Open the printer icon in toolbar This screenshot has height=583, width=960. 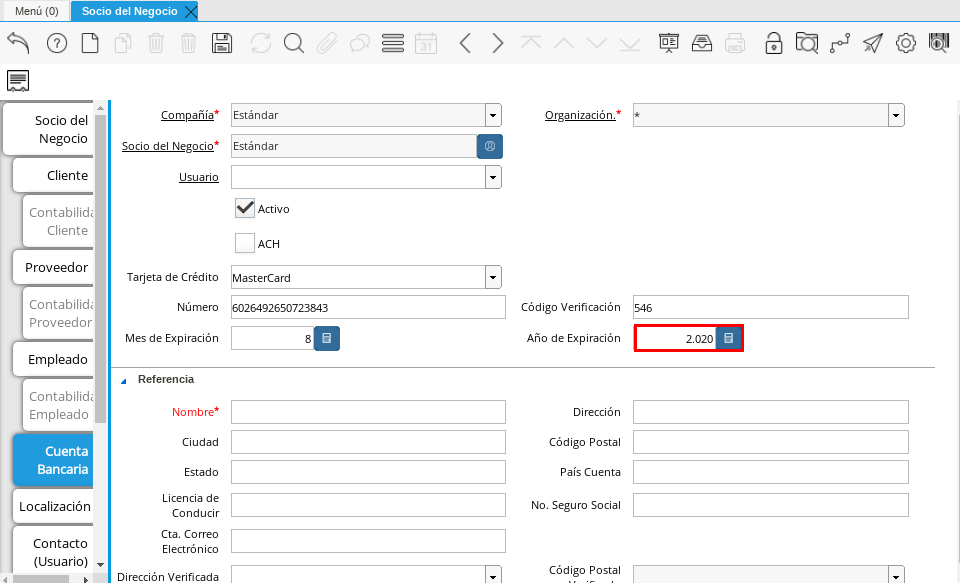[735, 43]
